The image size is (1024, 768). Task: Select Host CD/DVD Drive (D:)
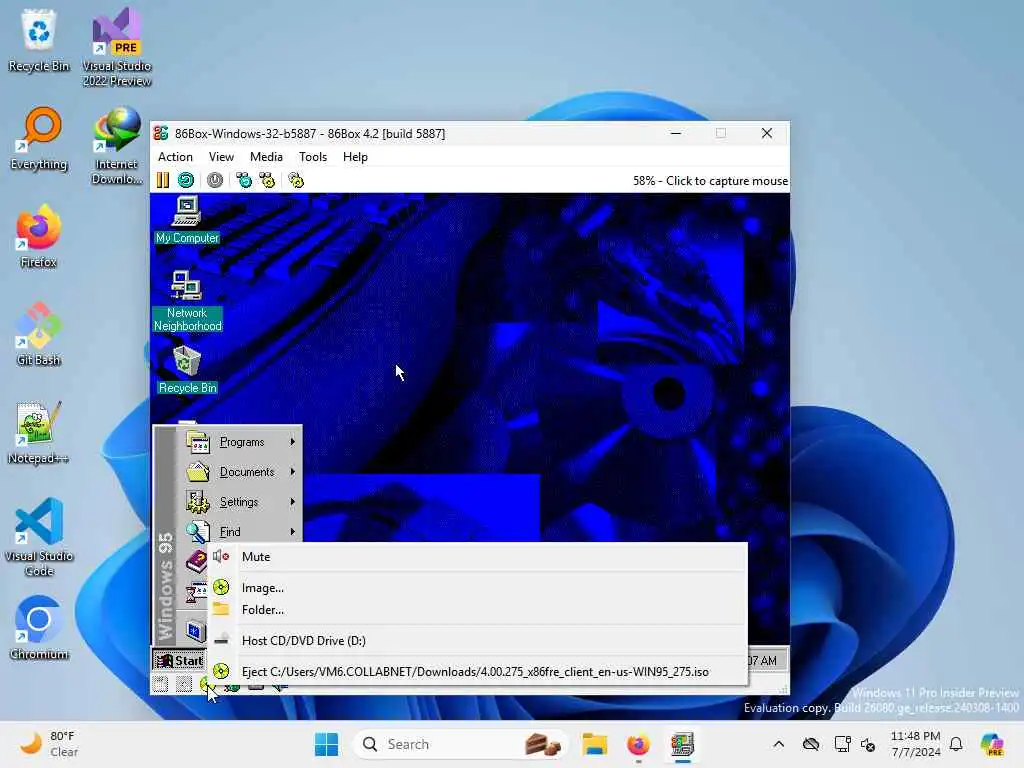tap(477, 641)
